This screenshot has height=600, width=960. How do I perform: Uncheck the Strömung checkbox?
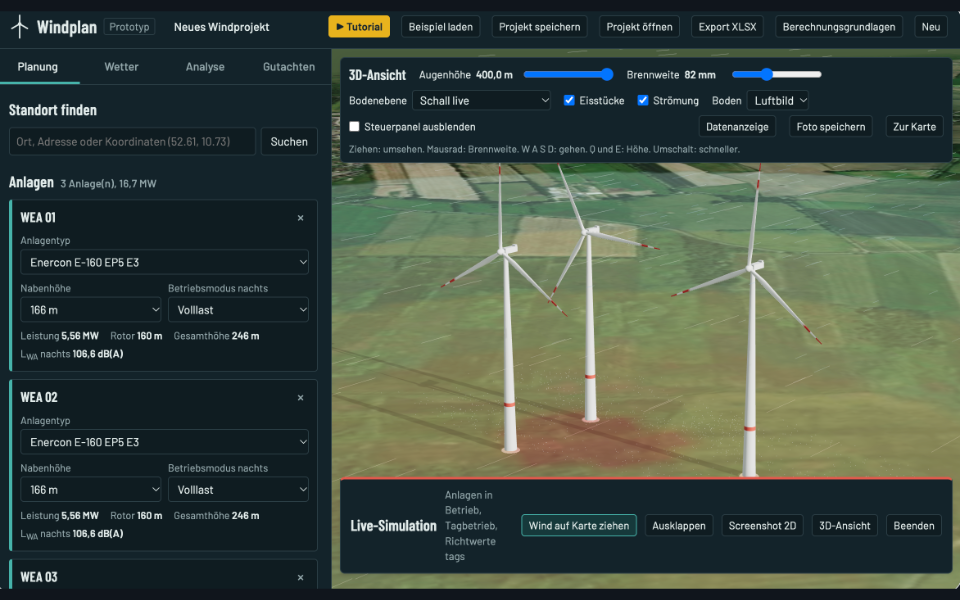642,100
